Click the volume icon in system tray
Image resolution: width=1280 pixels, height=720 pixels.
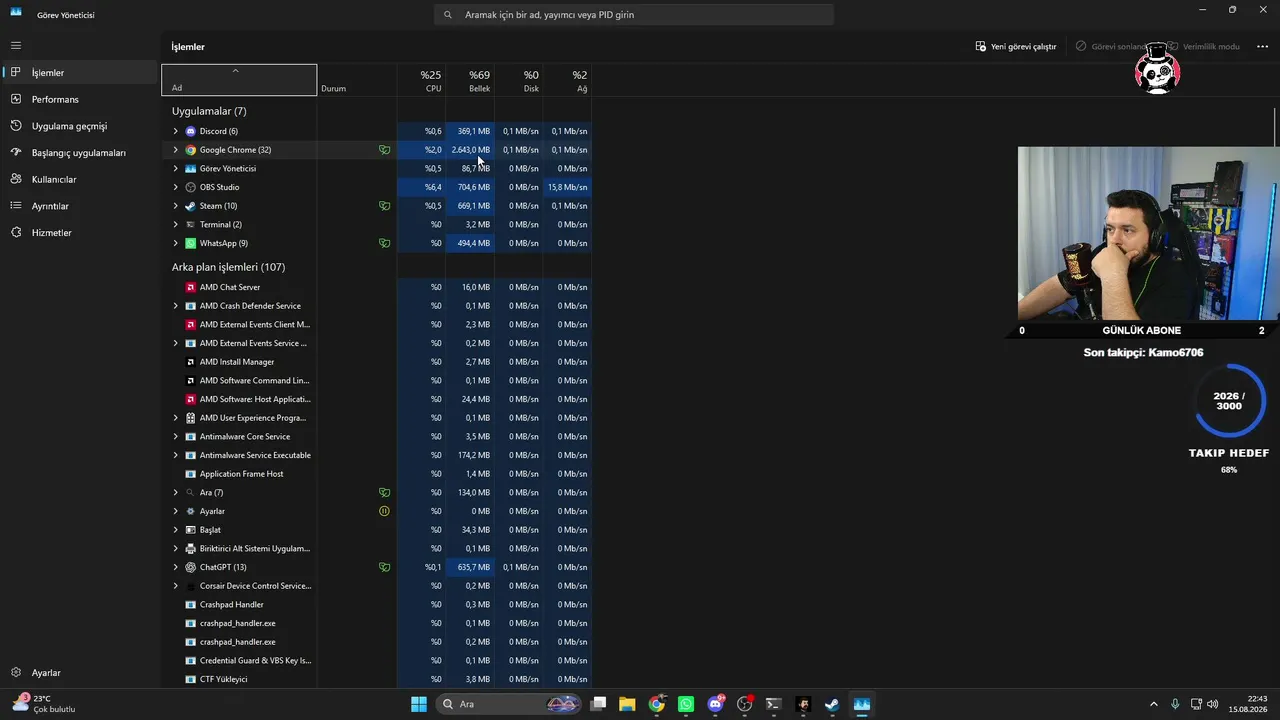click(x=1212, y=704)
